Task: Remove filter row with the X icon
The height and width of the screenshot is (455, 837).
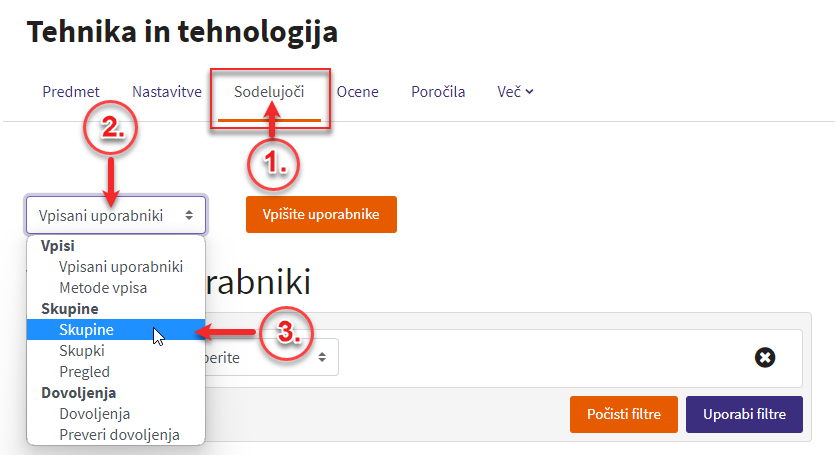Action: tap(764, 357)
